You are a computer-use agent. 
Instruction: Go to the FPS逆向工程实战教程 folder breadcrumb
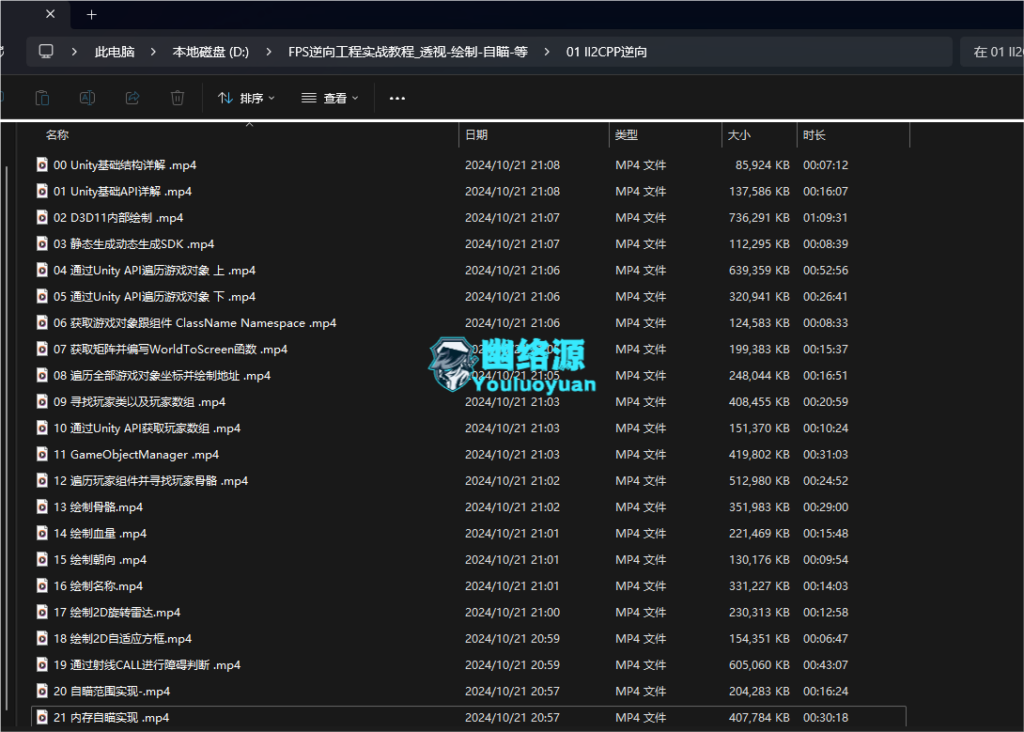408,52
